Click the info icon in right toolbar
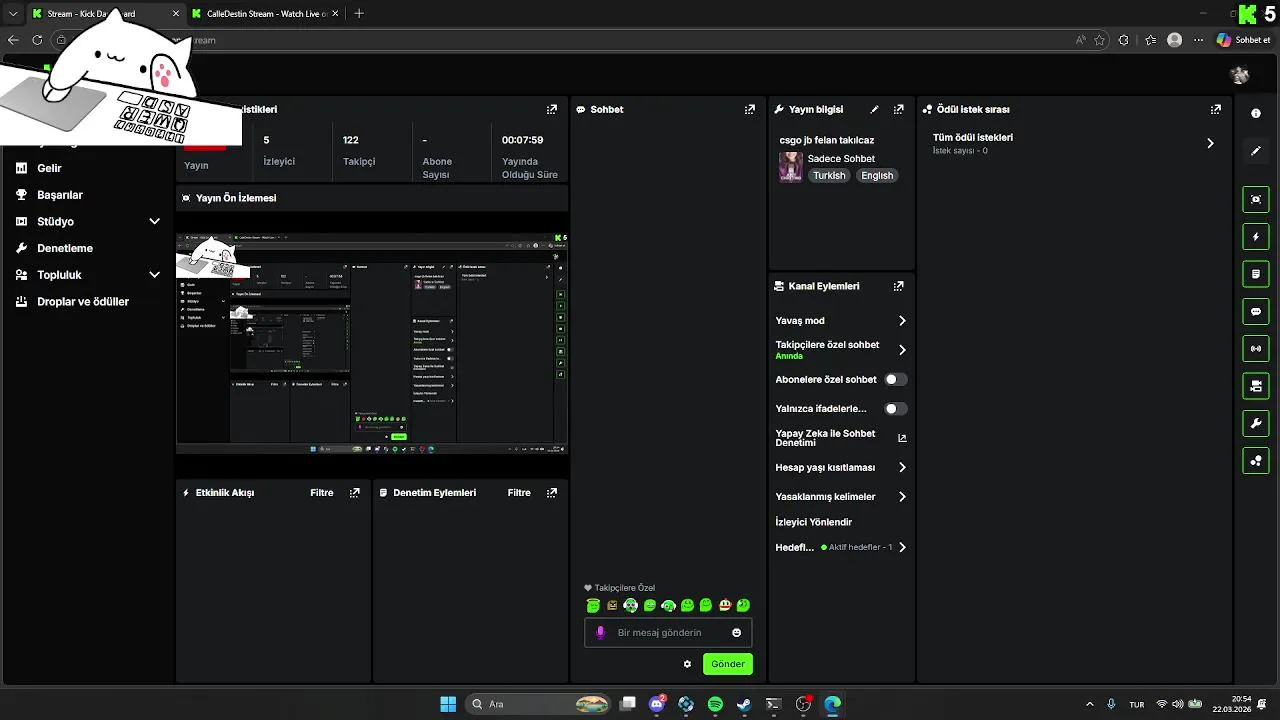This screenshot has width=1280, height=720. click(1256, 114)
